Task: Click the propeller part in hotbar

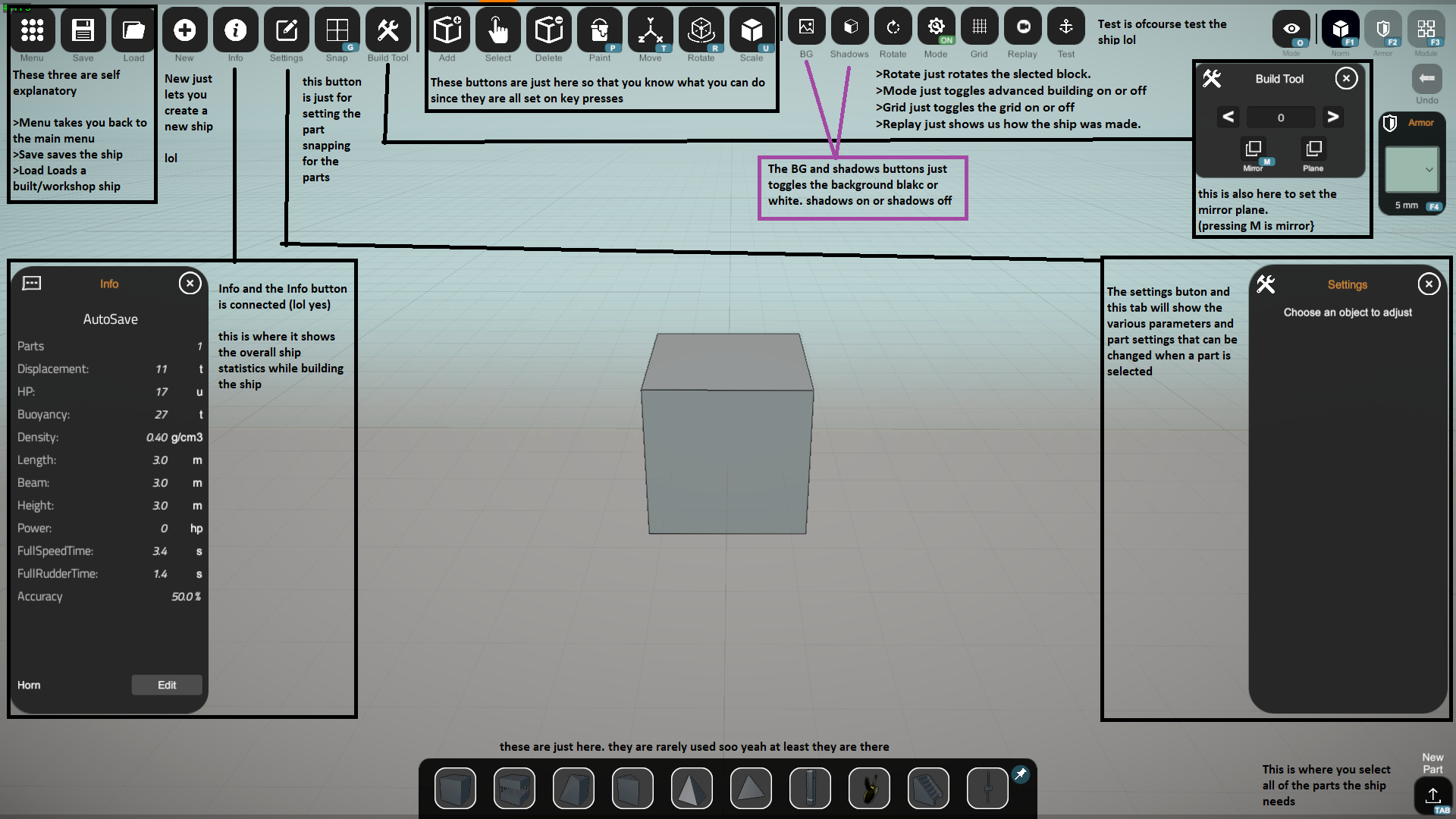Action: (x=869, y=789)
